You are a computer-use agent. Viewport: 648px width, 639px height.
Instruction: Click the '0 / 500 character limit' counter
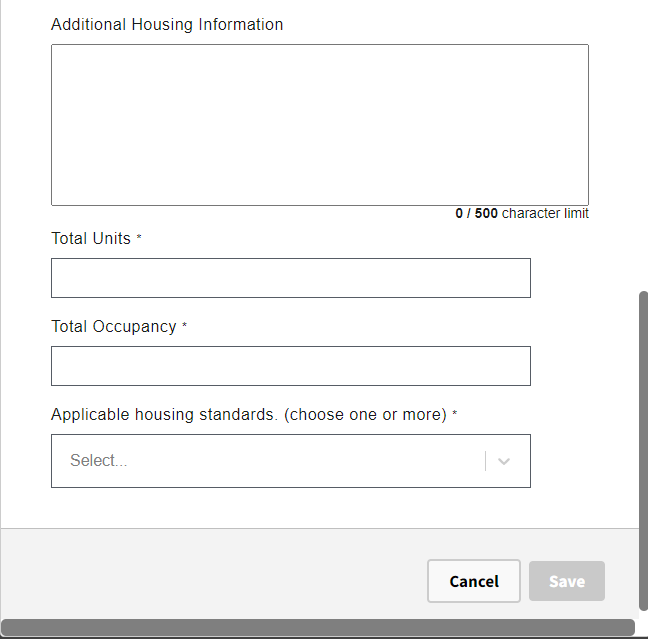[522, 213]
